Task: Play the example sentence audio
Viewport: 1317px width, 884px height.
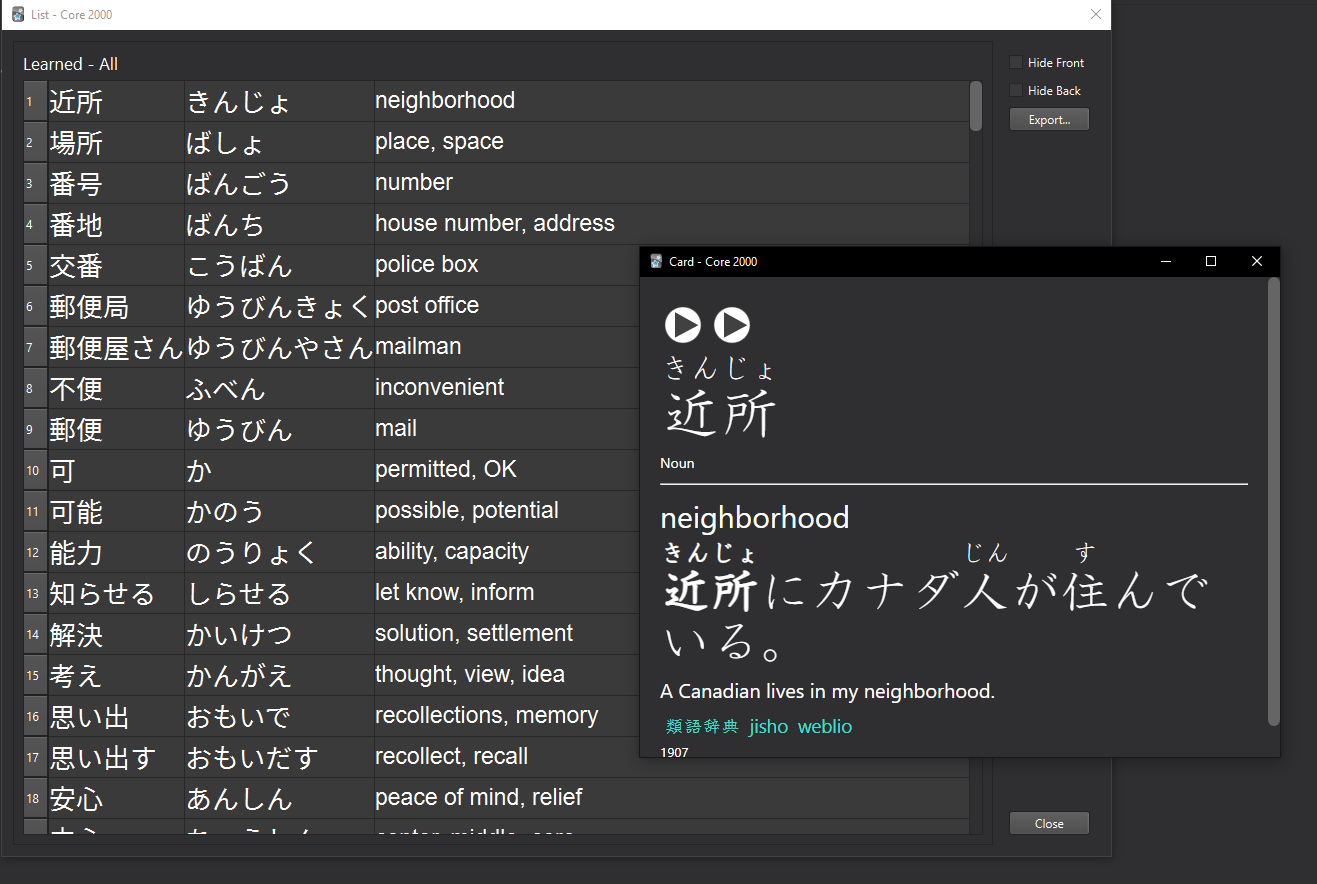Action: click(732, 325)
